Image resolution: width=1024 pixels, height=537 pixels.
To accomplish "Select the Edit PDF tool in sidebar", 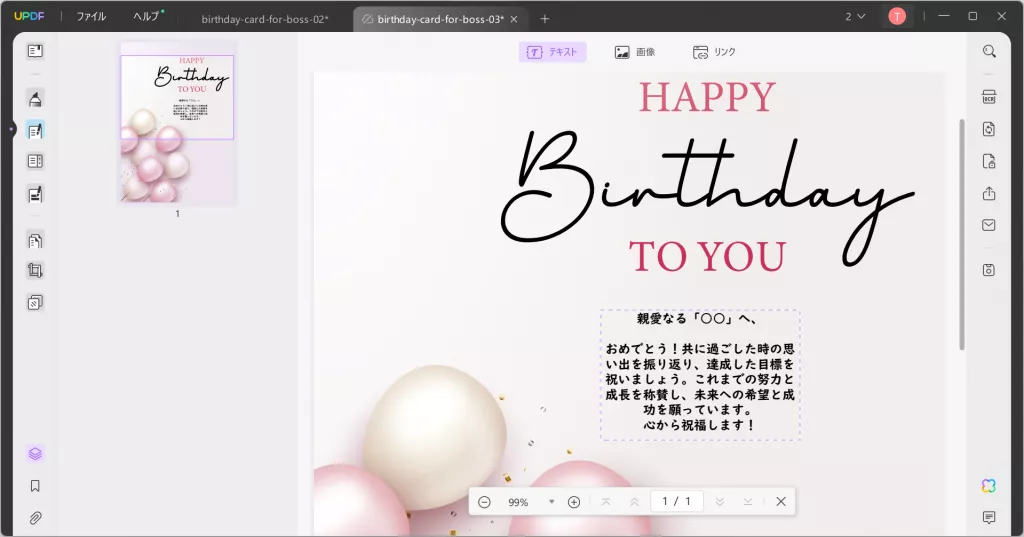I will point(35,131).
